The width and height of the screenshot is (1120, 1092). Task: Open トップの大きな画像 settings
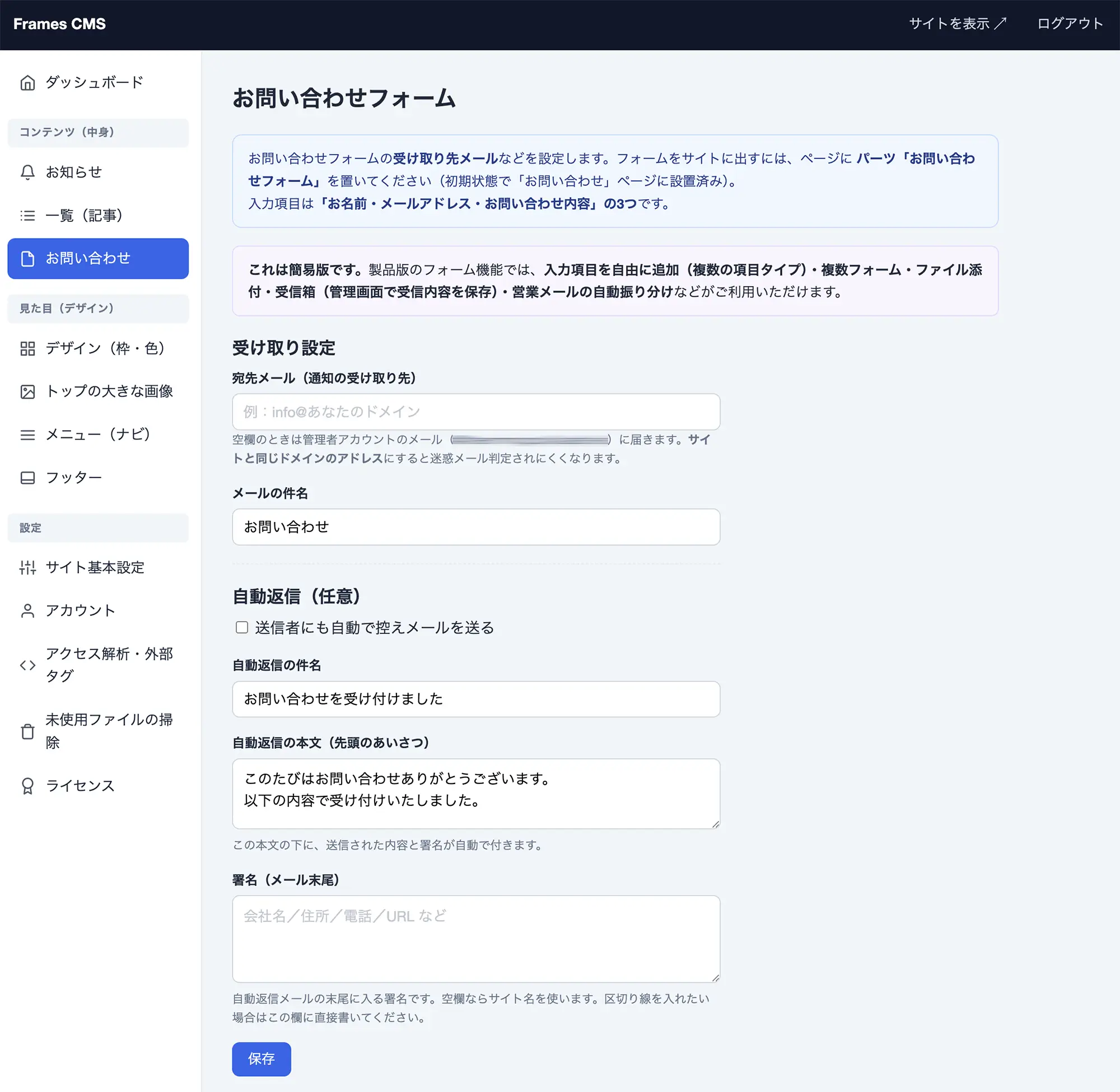click(98, 392)
